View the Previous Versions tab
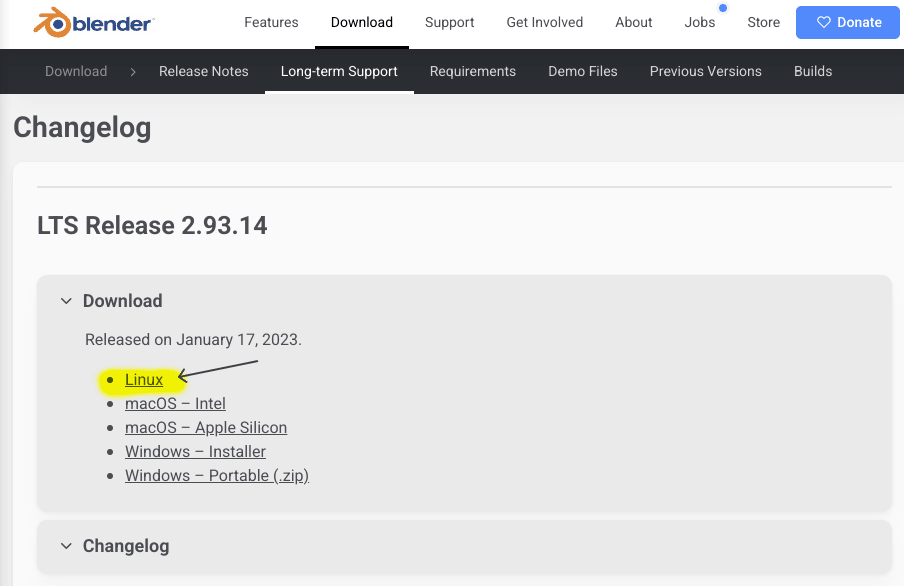Viewport: 904px width, 586px height. (x=705, y=71)
